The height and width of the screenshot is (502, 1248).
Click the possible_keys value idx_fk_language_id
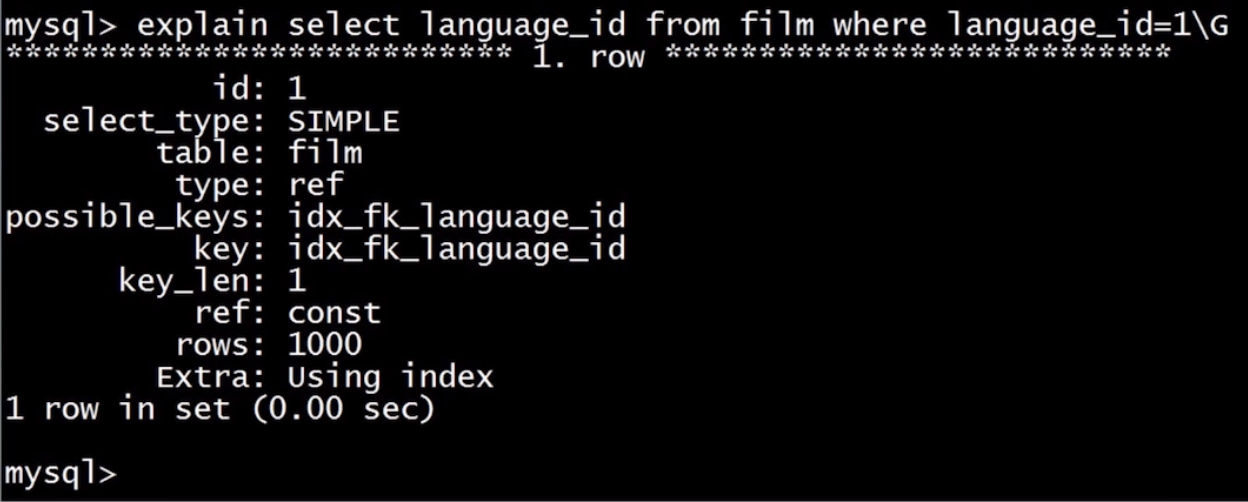(x=456, y=217)
